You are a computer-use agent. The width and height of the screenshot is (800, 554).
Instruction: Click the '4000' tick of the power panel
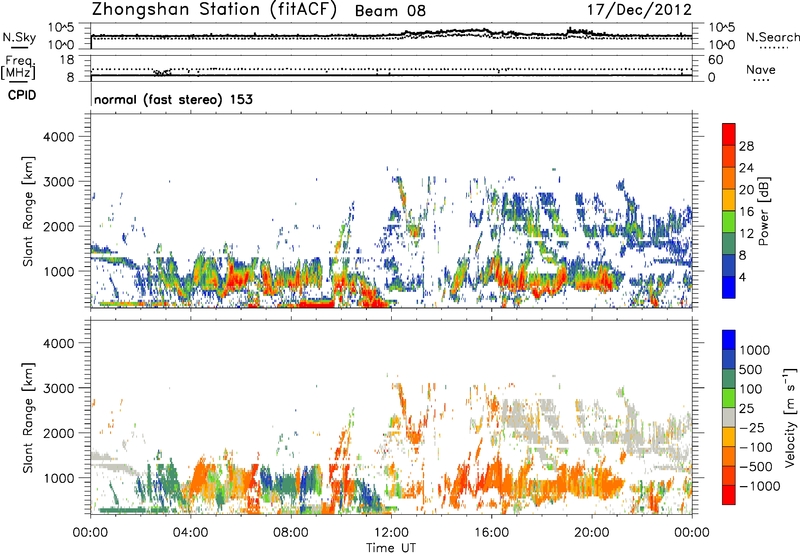[x=58, y=137]
